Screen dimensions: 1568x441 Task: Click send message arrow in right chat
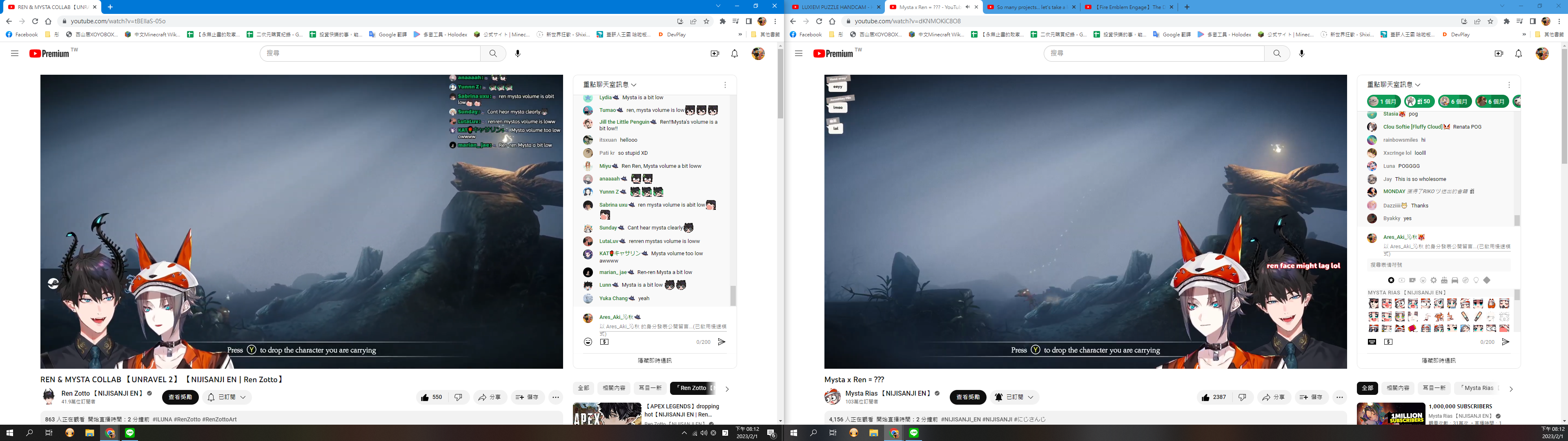point(1505,342)
